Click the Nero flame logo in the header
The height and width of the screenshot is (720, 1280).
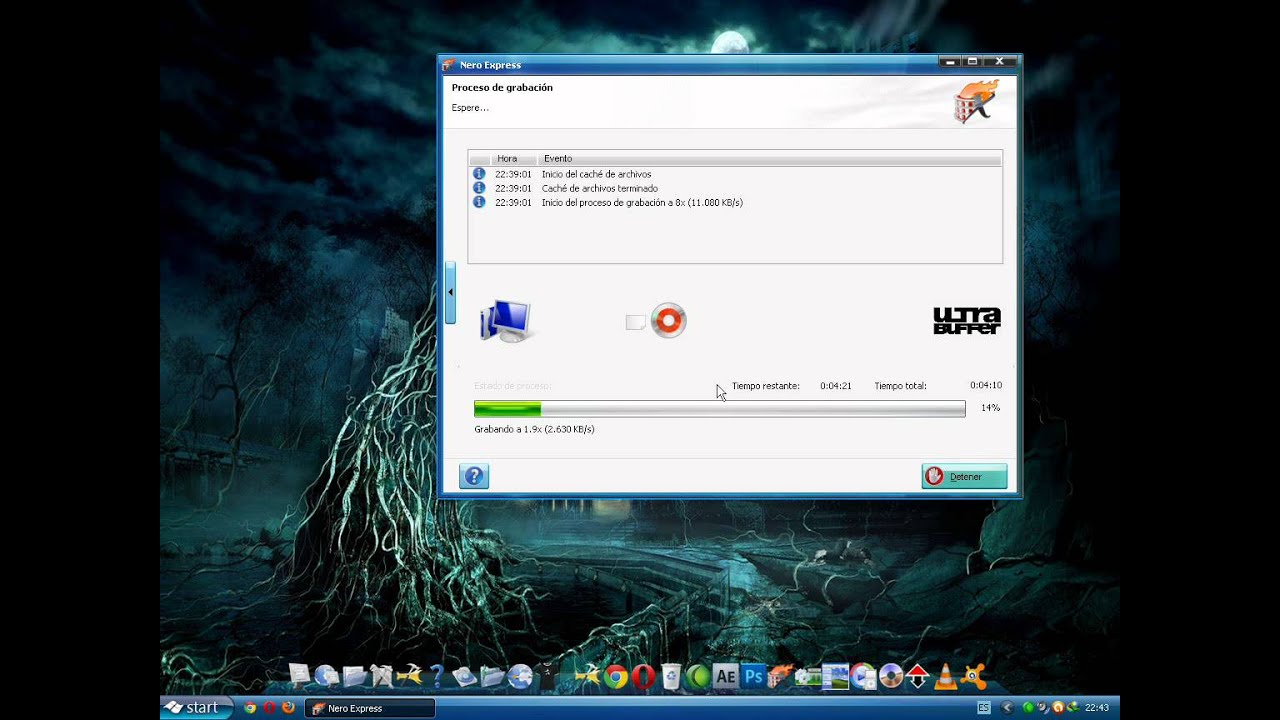[x=976, y=101]
